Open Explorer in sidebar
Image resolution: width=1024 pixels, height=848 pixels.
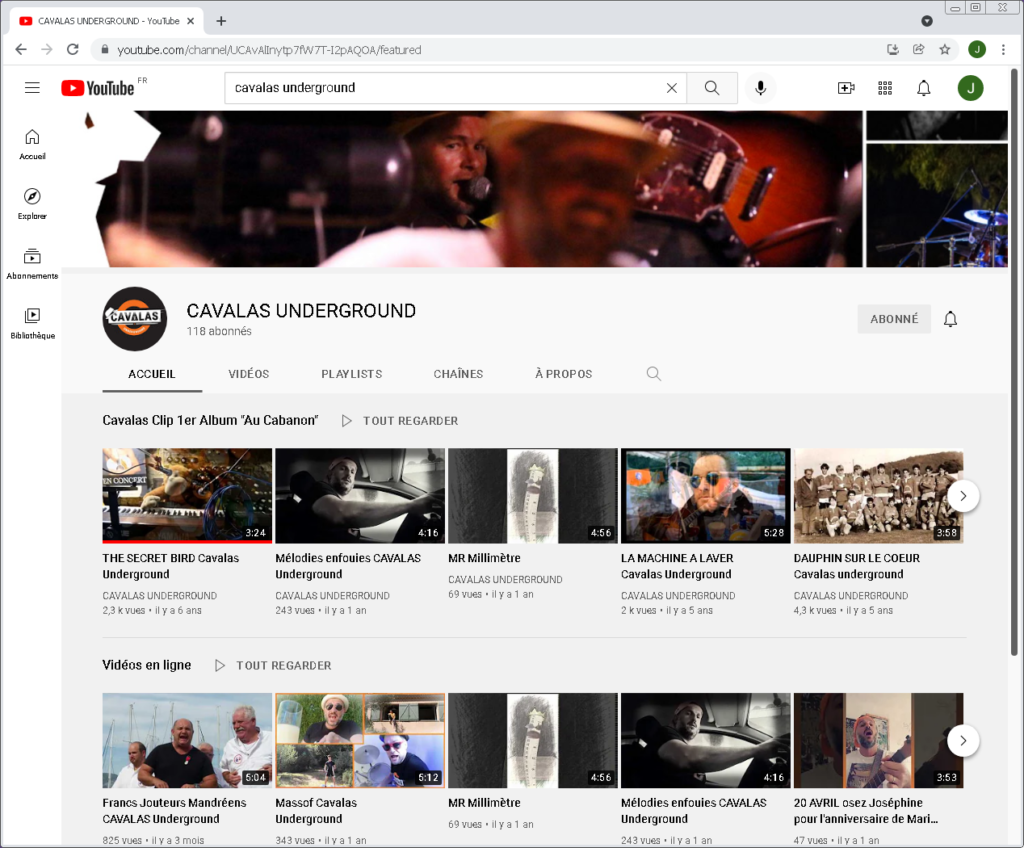point(32,204)
